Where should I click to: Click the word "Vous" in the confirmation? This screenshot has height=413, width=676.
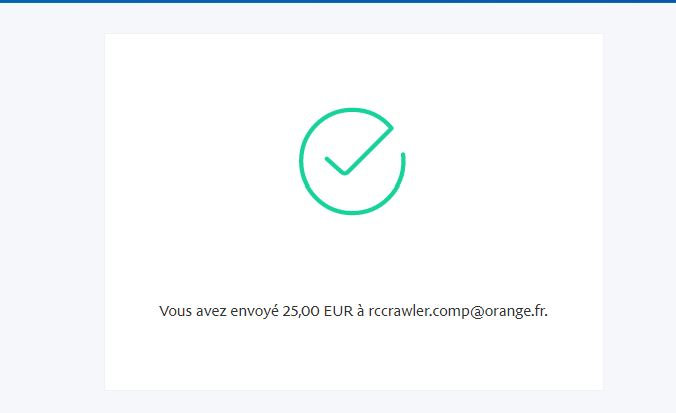[175, 311]
